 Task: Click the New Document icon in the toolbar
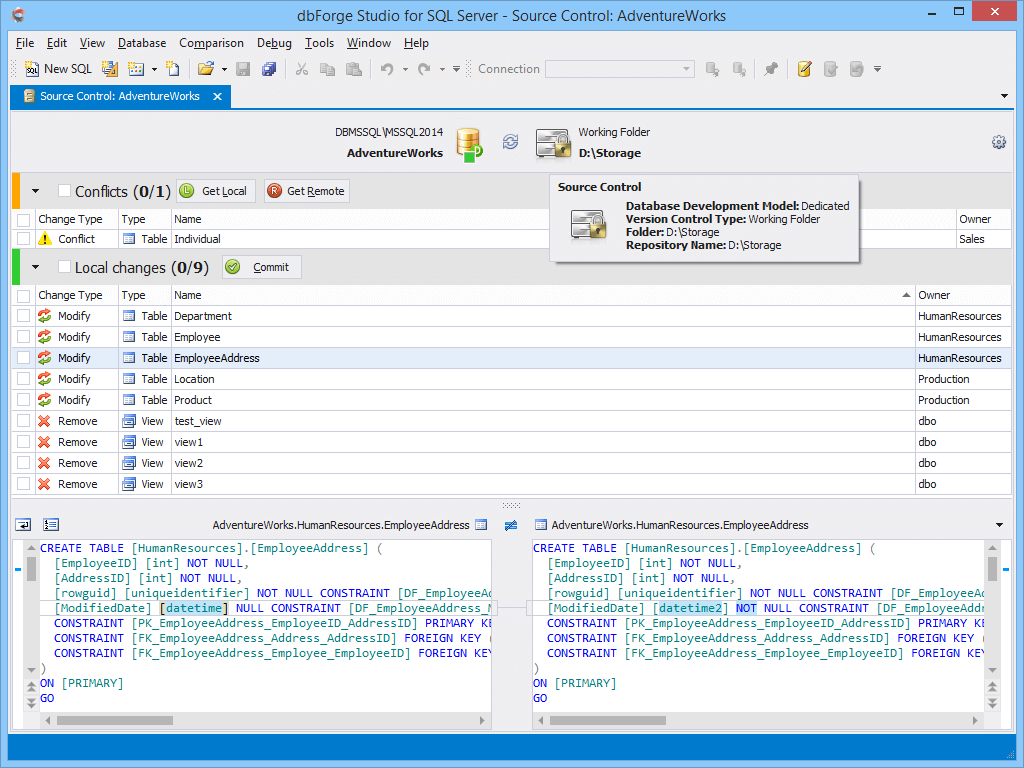tap(173, 69)
